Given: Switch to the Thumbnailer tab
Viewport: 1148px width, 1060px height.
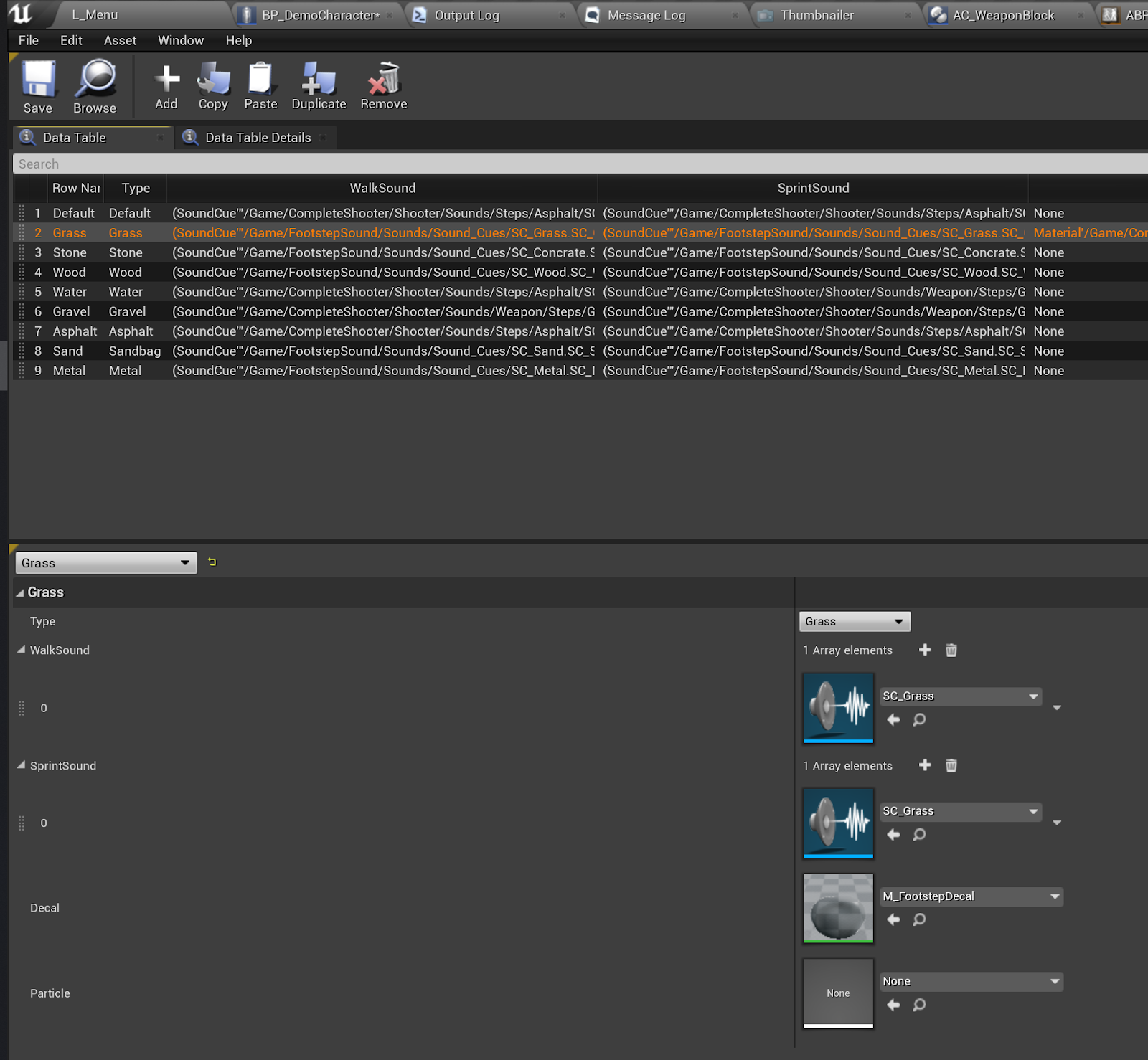Looking at the screenshot, I should (837, 15).
